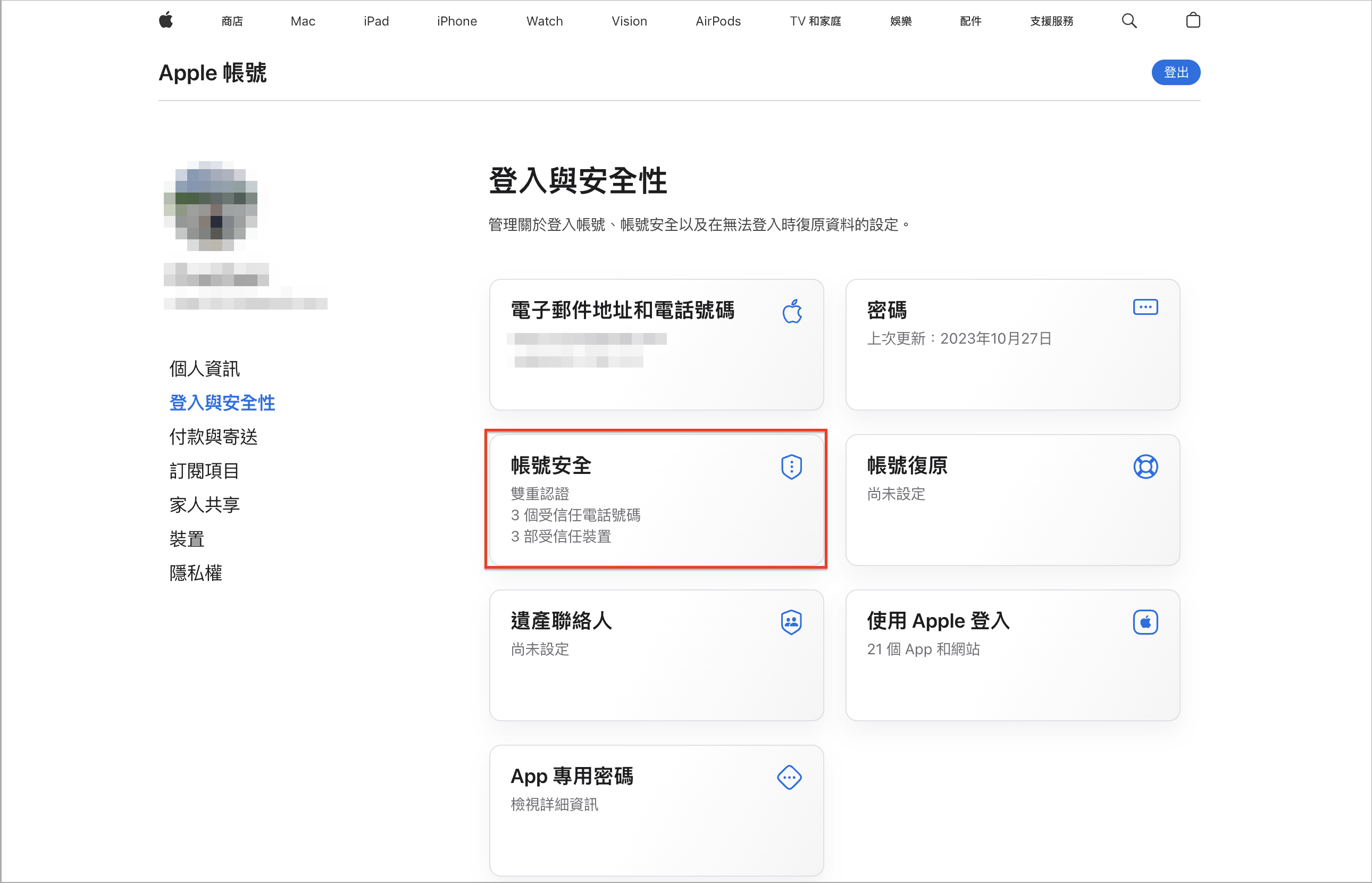The height and width of the screenshot is (883, 1372).
Task: Click the password dots icon on 密碼 card
Action: (1145, 307)
